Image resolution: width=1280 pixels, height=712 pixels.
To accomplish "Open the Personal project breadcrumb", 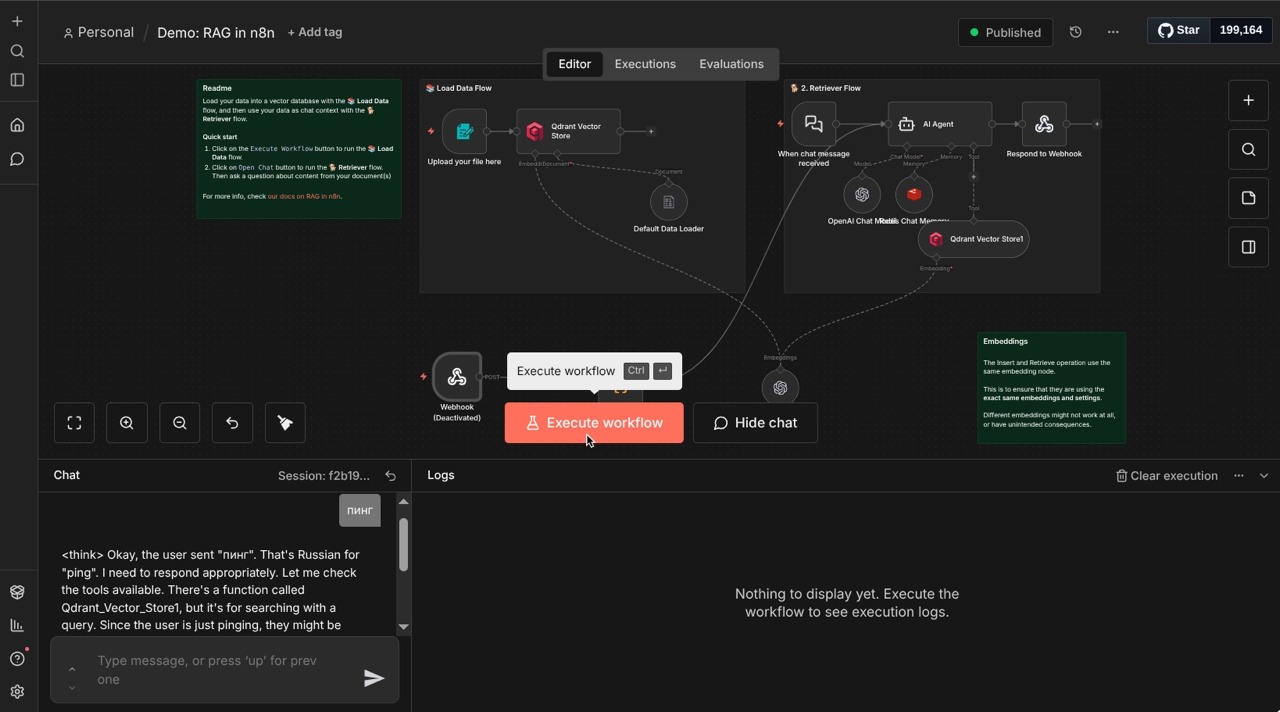I will click(98, 32).
